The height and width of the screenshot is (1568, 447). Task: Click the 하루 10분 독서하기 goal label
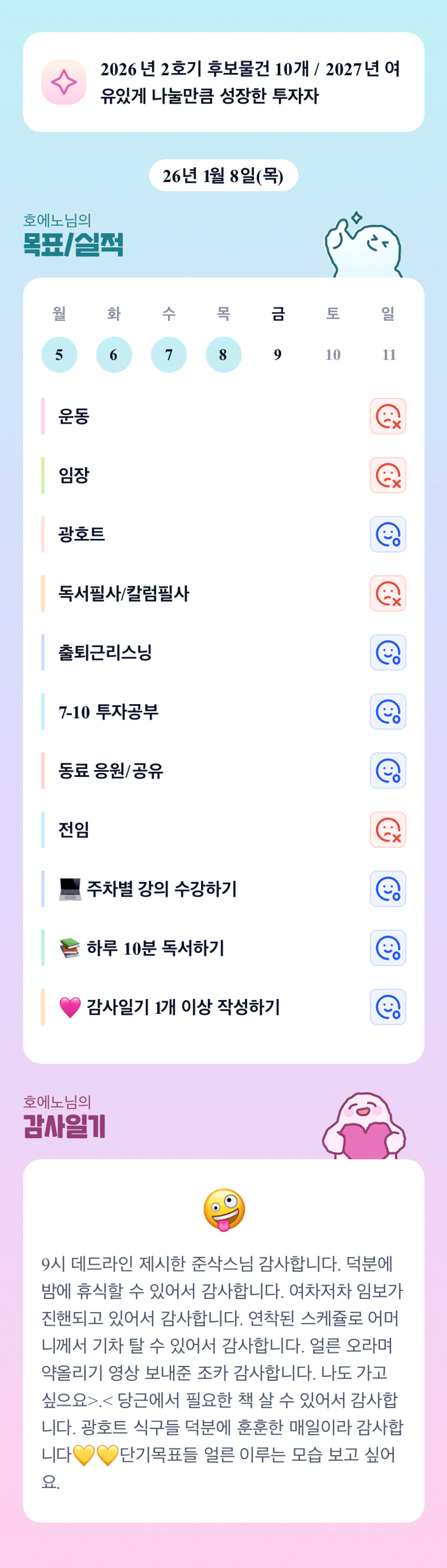(x=155, y=948)
